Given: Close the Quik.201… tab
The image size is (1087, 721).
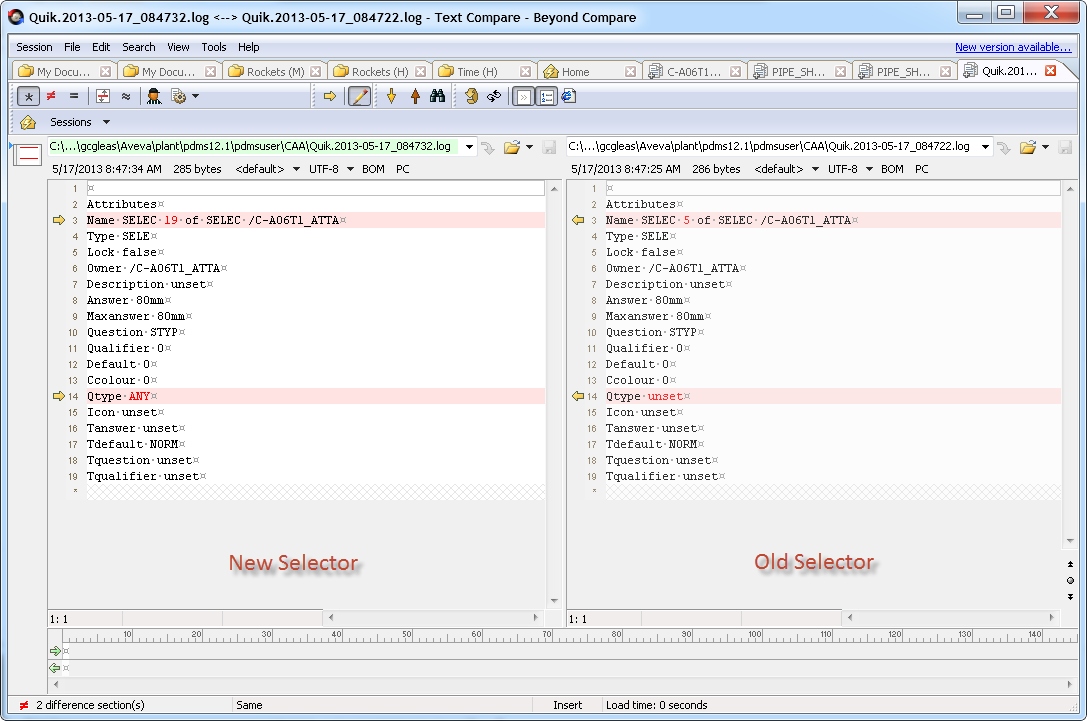Looking at the screenshot, I should [x=1051, y=71].
